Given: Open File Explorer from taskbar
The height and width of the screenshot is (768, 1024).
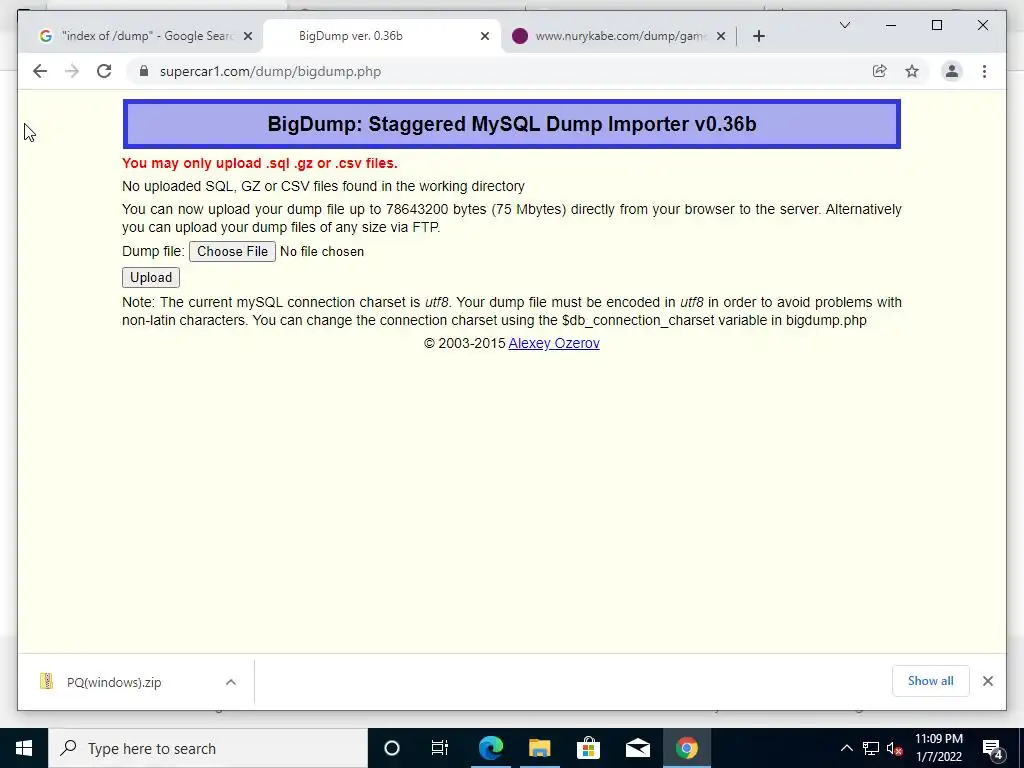Looking at the screenshot, I should coord(539,748).
